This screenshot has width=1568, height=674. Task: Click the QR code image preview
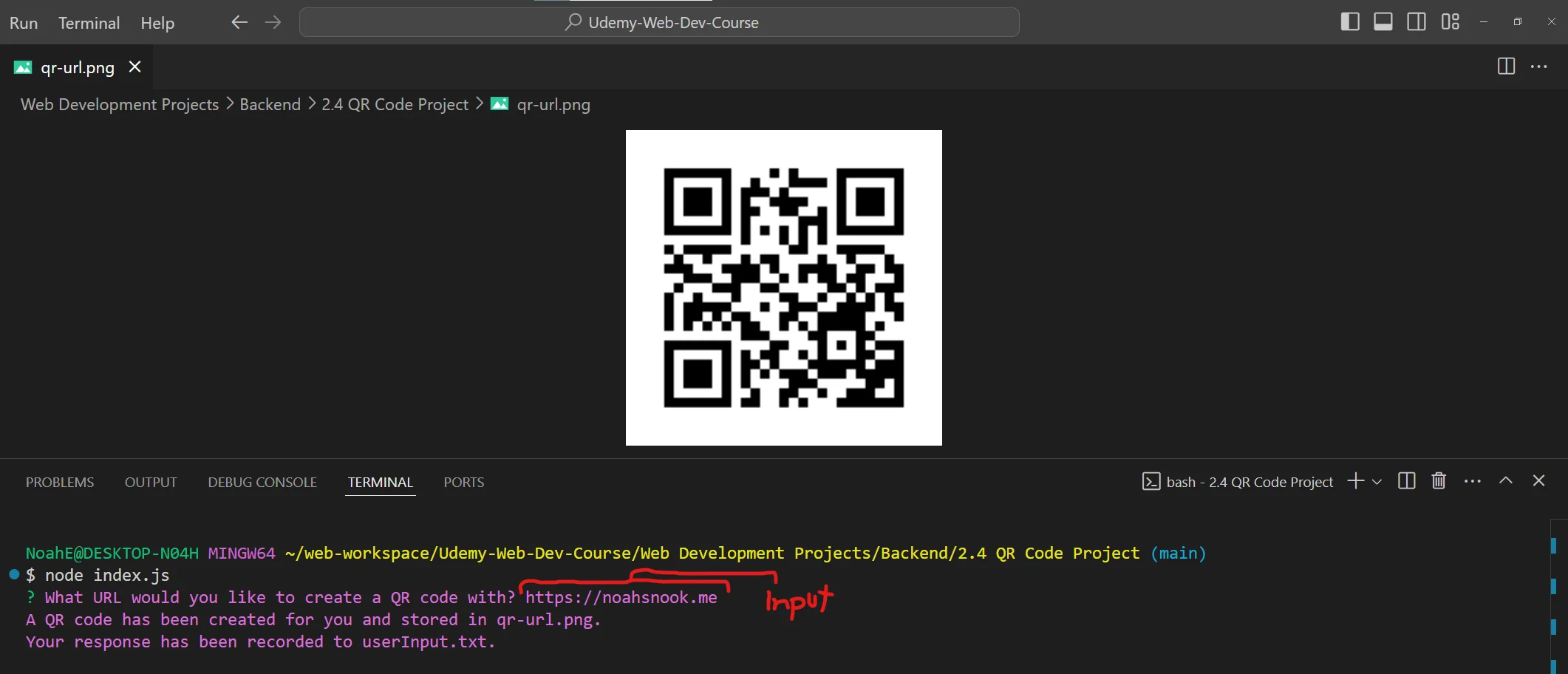click(784, 287)
